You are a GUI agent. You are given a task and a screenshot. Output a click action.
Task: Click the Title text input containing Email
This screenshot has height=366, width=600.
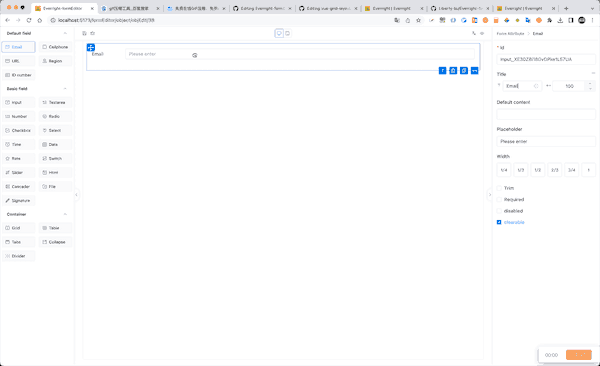pos(522,86)
